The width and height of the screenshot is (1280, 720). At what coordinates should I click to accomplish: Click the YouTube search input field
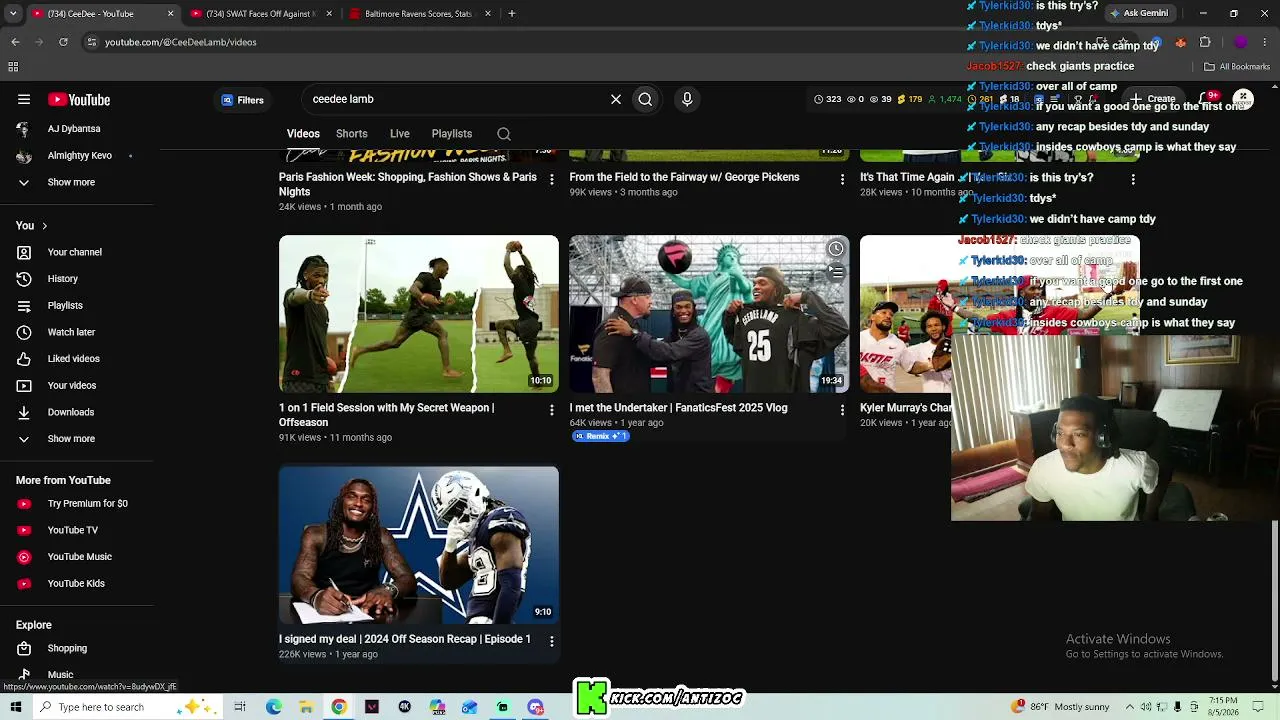tap(455, 99)
